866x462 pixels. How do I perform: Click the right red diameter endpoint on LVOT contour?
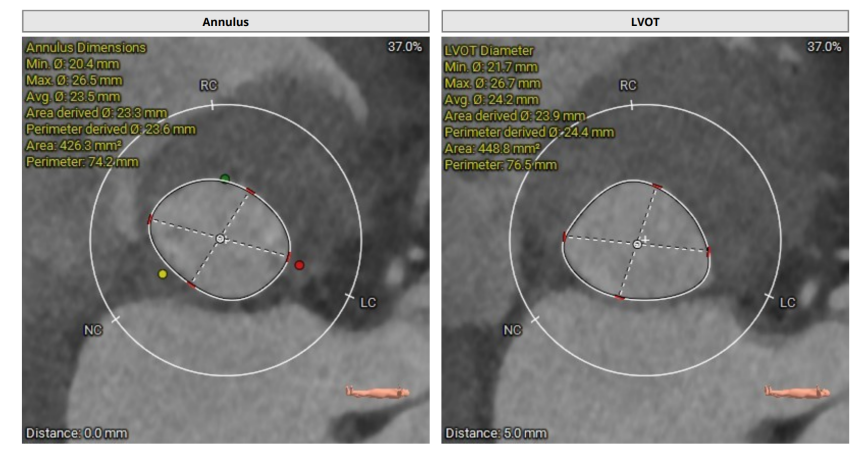[x=709, y=252]
